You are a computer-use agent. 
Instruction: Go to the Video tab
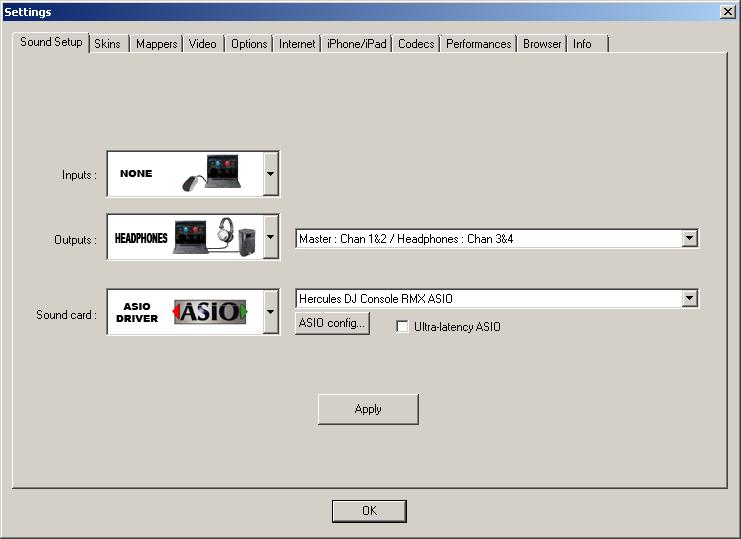202,44
